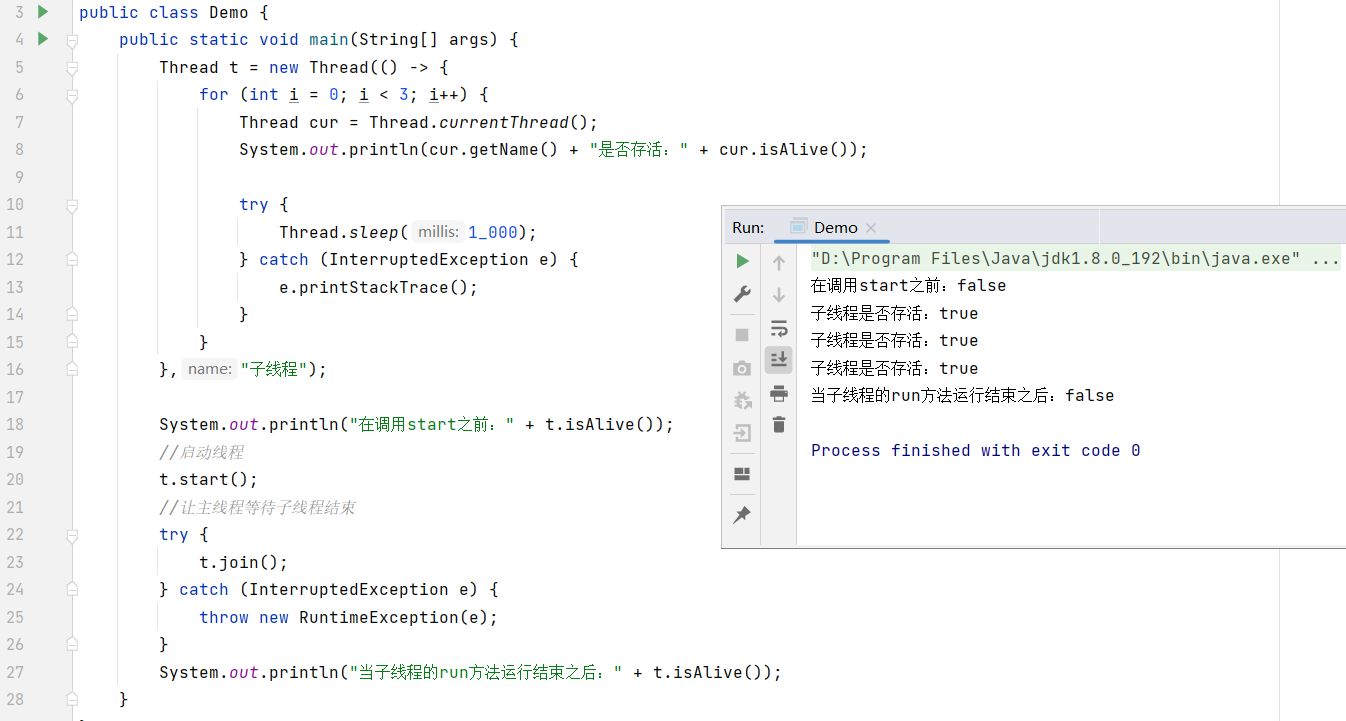The image size is (1346, 721).
Task: Collapse fold end marker at line 28
Action: coord(72,700)
